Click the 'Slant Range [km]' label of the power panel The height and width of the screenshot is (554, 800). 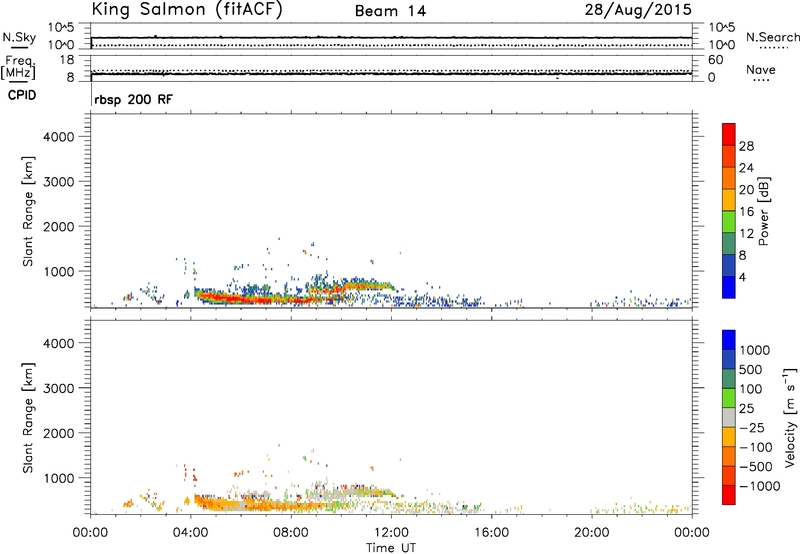pos(28,211)
